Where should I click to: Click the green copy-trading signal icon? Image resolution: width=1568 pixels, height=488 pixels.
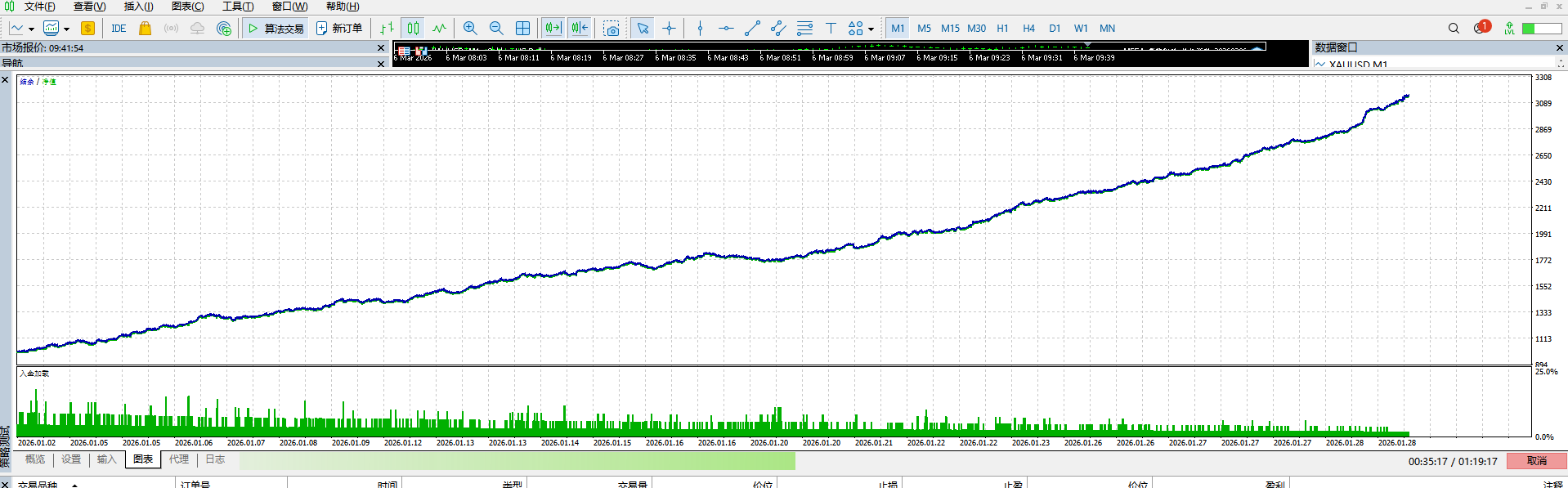point(224,29)
